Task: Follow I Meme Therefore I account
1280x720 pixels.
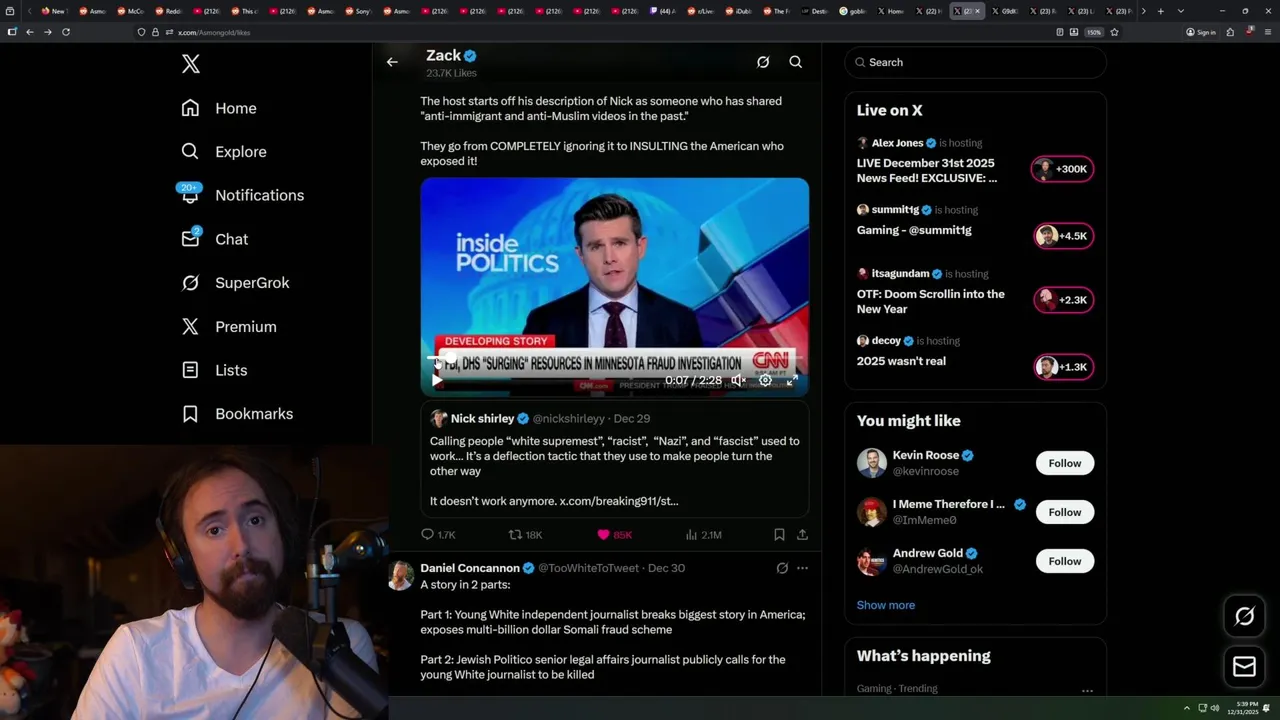Action: point(1065,512)
